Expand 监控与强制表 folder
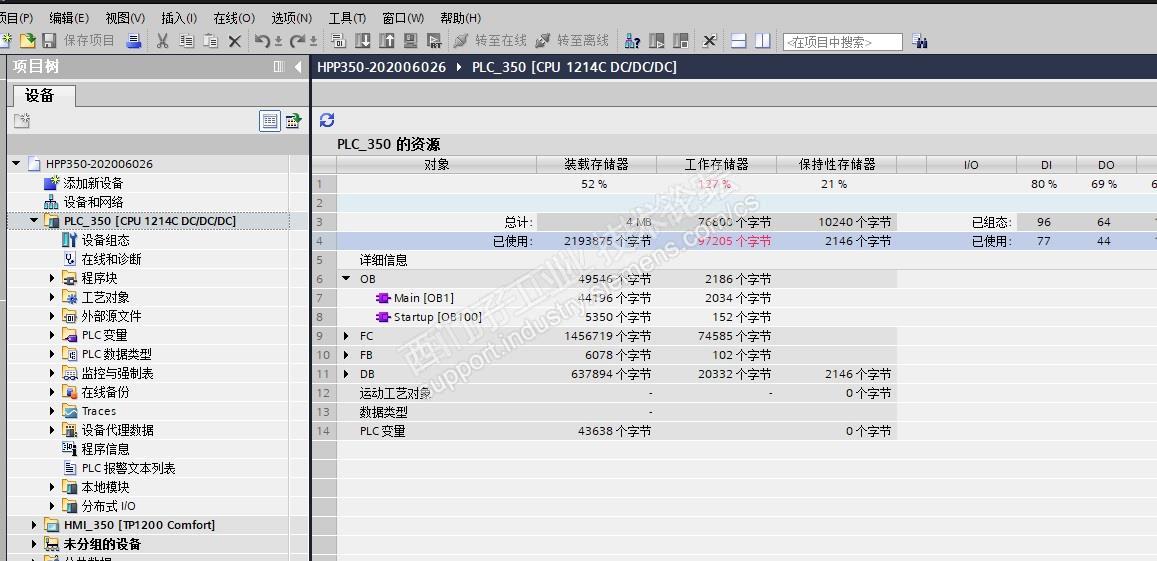 pyautogui.click(x=52, y=374)
